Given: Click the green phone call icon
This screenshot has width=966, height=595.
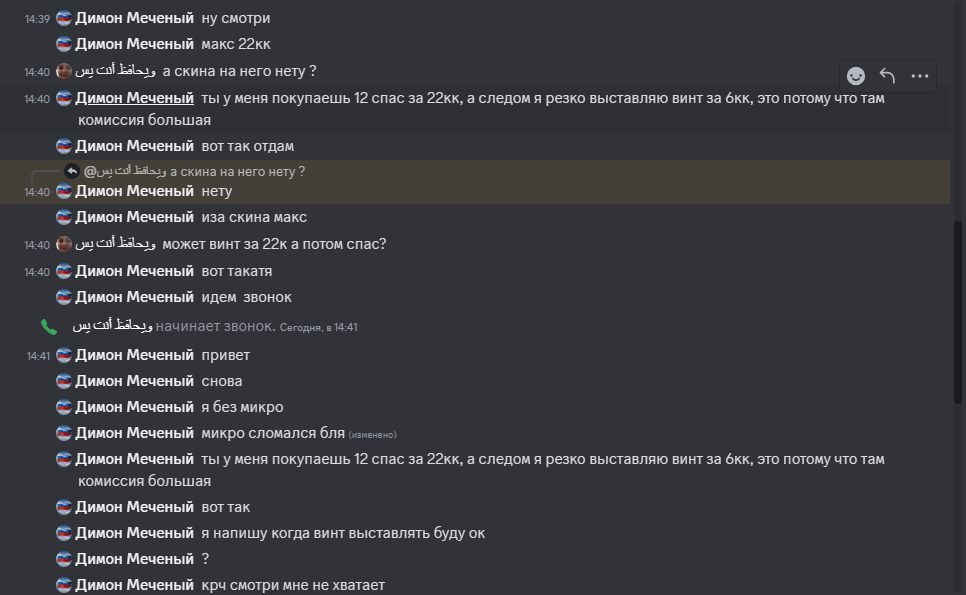Looking at the screenshot, I should pos(48,327).
